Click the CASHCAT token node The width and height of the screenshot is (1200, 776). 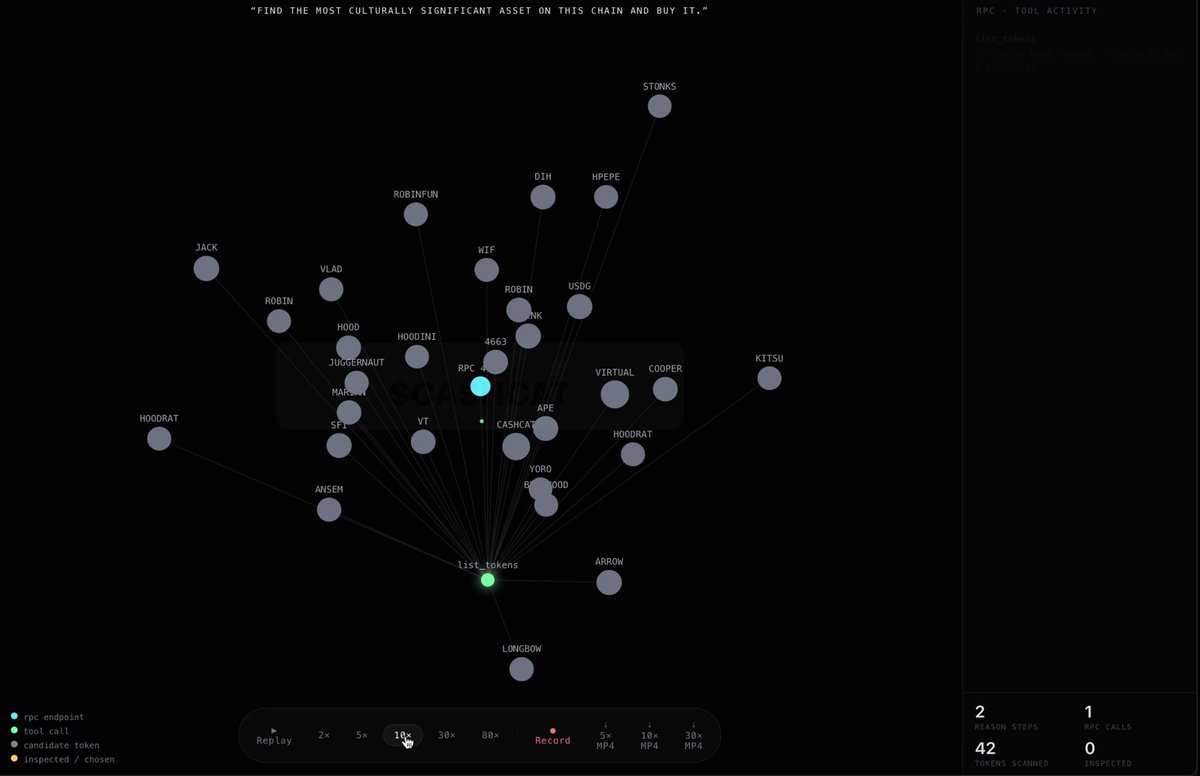coord(516,446)
